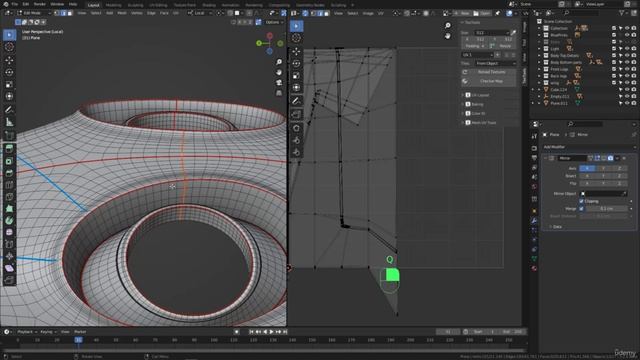Open the Edit Mode dropdown
Image resolution: width=640 pixels, height=360 pixels.
(34, 13)
